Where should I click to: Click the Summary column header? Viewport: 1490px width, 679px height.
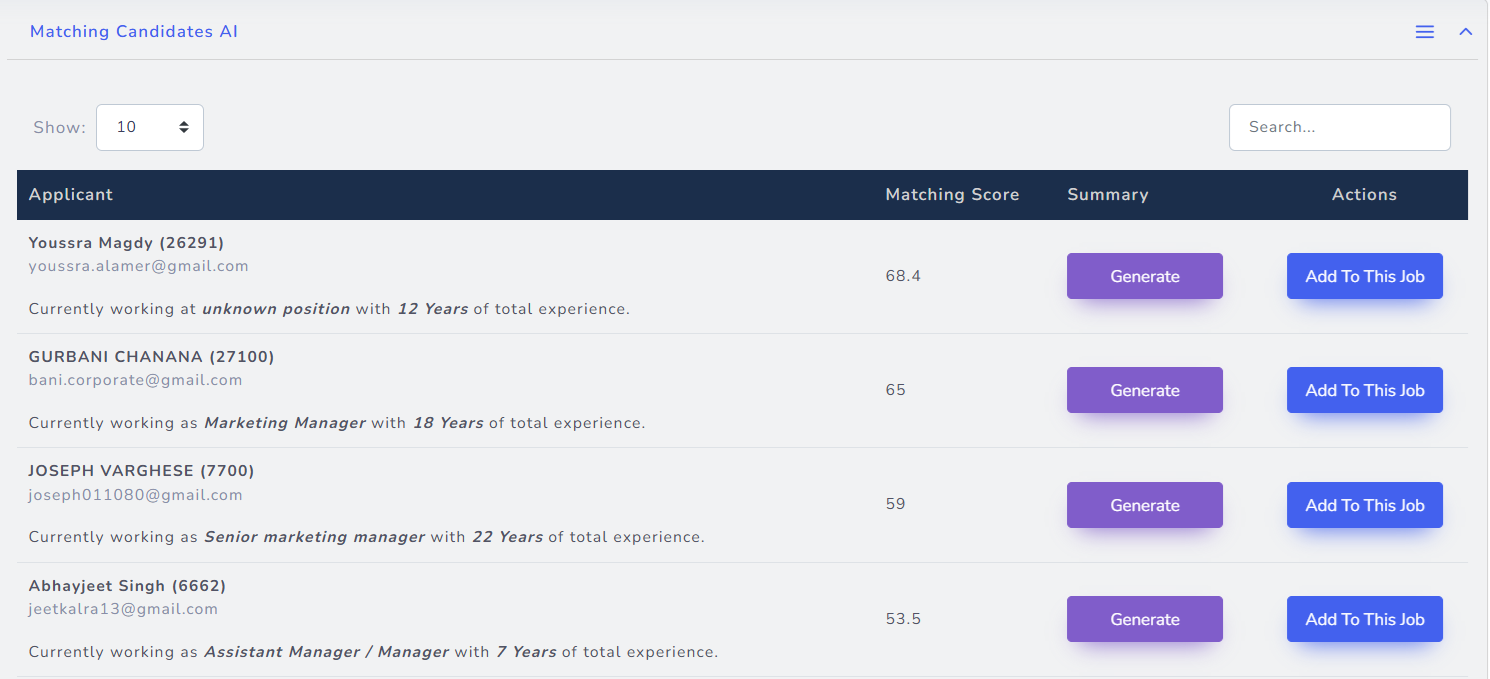coord(1107,195)
